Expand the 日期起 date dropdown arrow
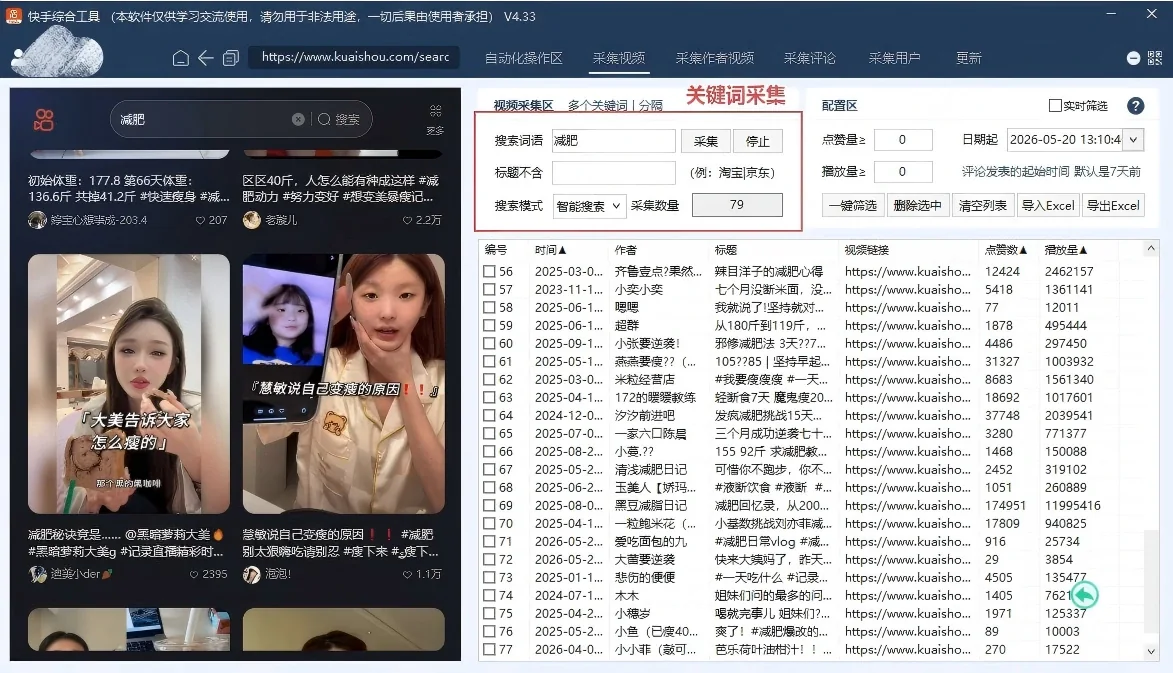Viewport: 1173px width, 673px height. pos(1133,140)
